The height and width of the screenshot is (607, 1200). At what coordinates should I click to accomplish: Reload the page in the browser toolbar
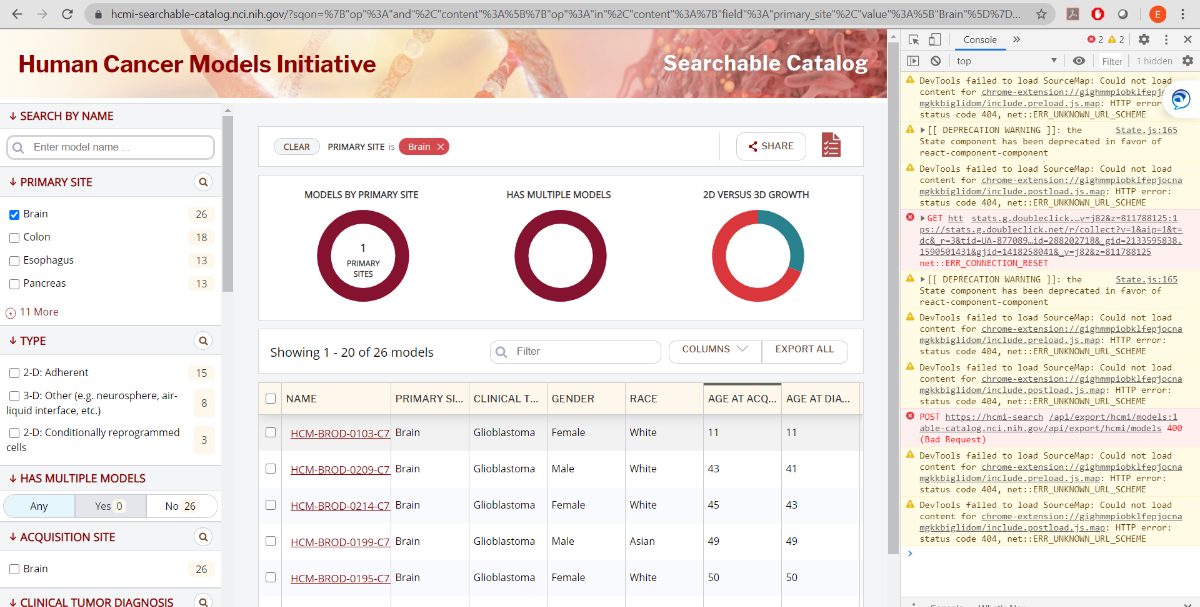point(65,16)
